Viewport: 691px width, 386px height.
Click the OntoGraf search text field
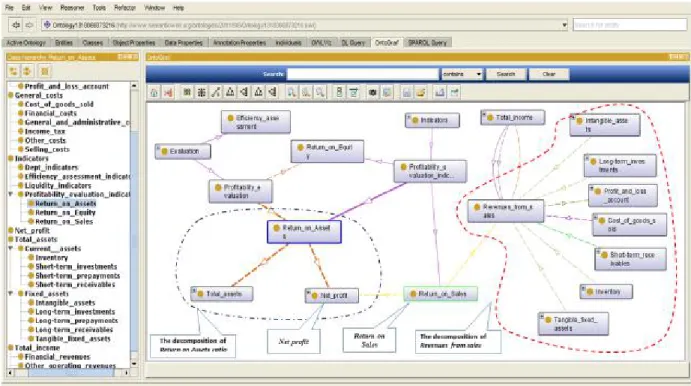pyautogui.click(x=363, y=74)
